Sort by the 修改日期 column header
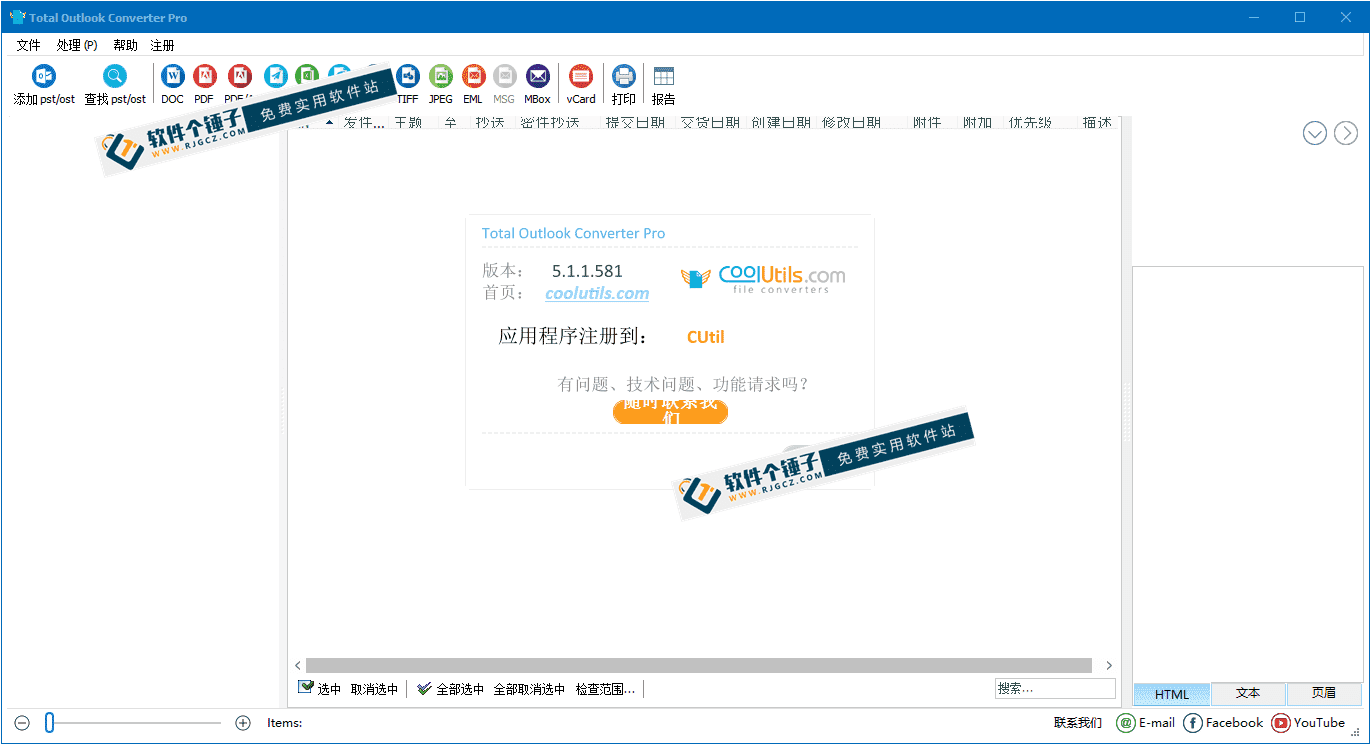1371x745 pixels. tap(852, 122)
